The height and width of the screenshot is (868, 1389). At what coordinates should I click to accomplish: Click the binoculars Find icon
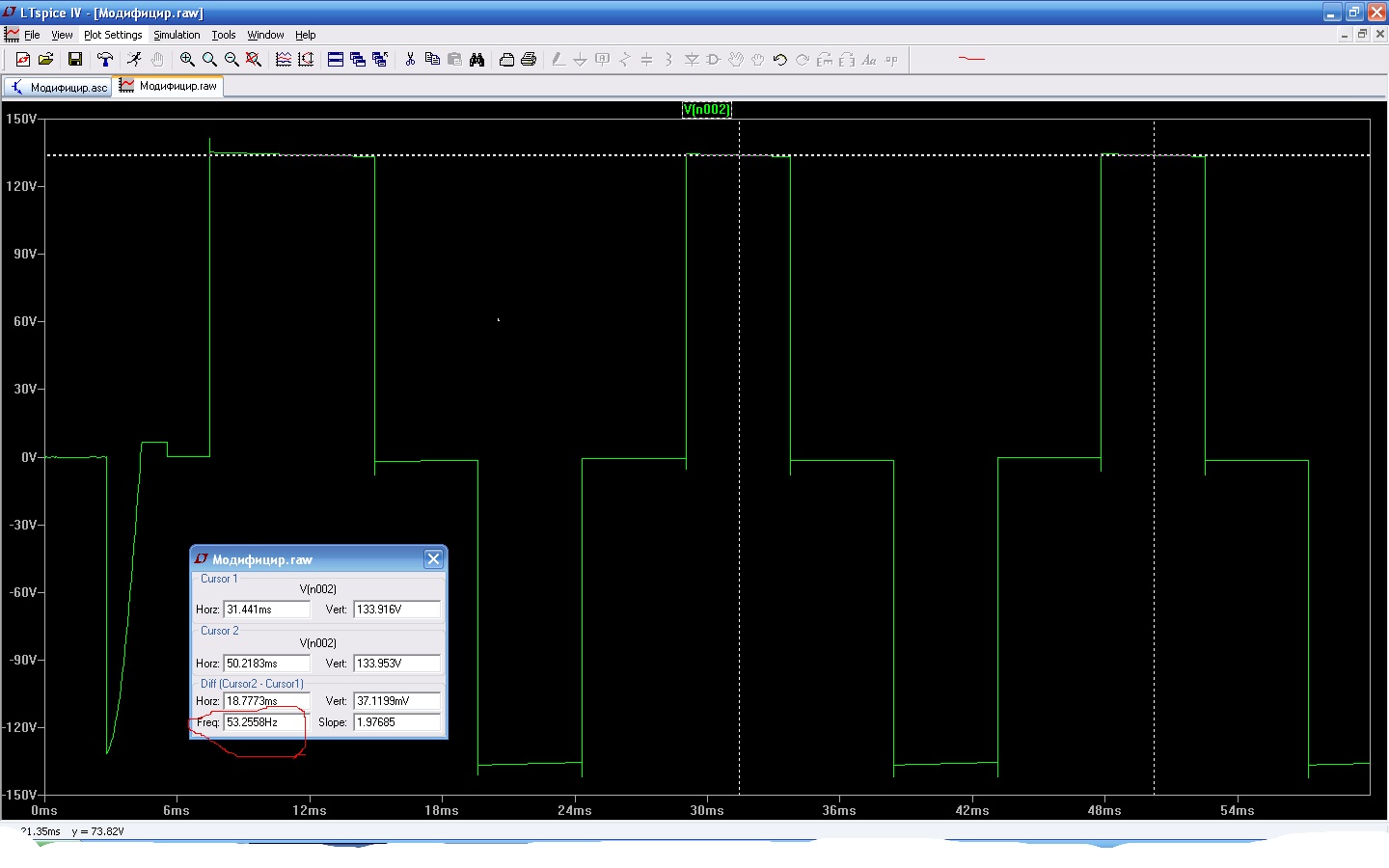[x=477, y=60]
